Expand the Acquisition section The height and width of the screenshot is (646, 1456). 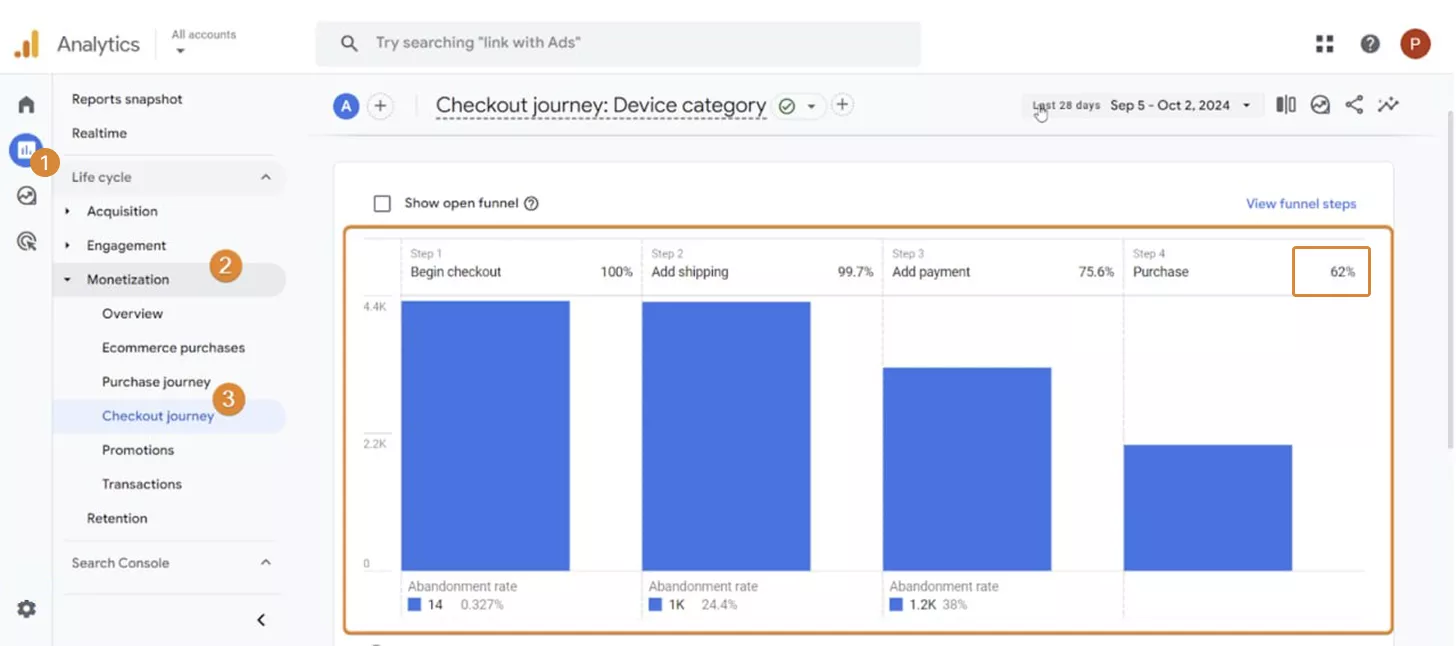68,211
